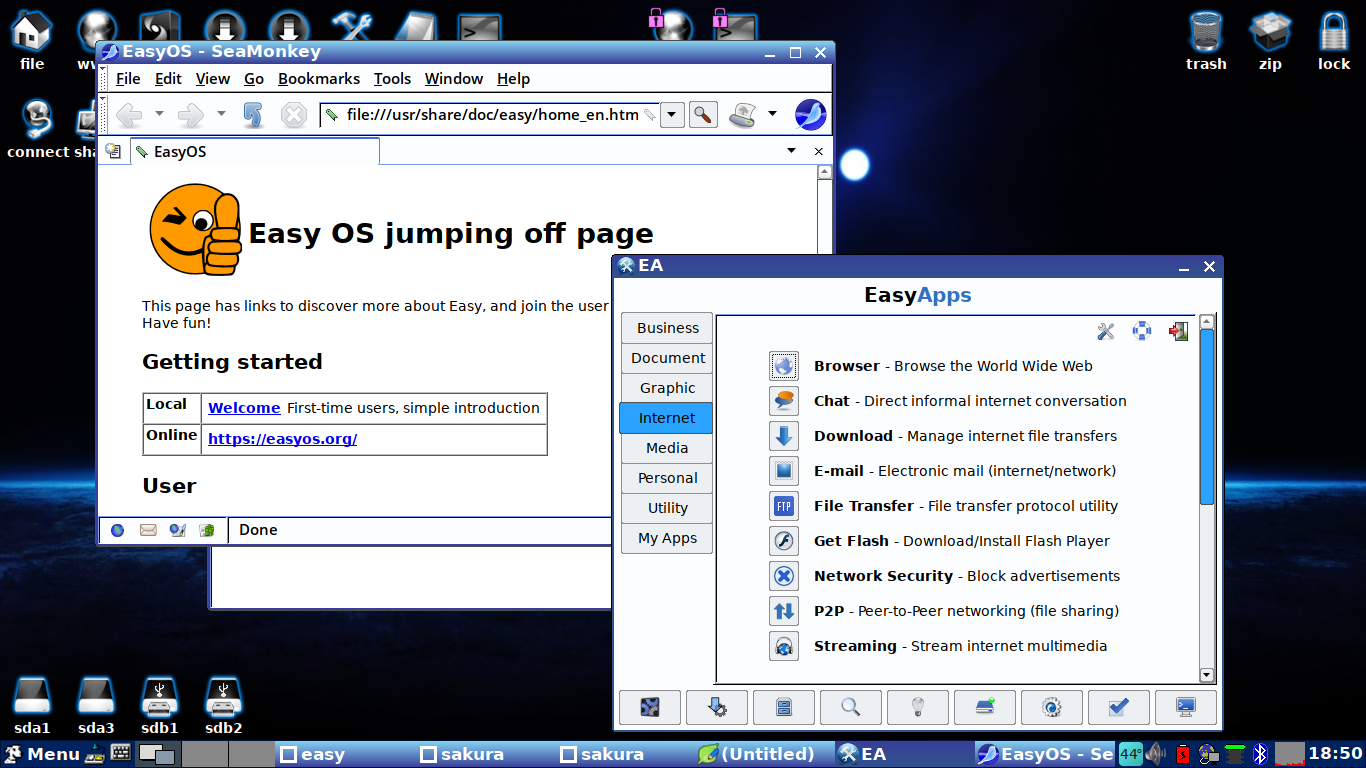Screen dimensions: 1366x768
Task: Open the Download manager icon
Action: click(784, 436)
